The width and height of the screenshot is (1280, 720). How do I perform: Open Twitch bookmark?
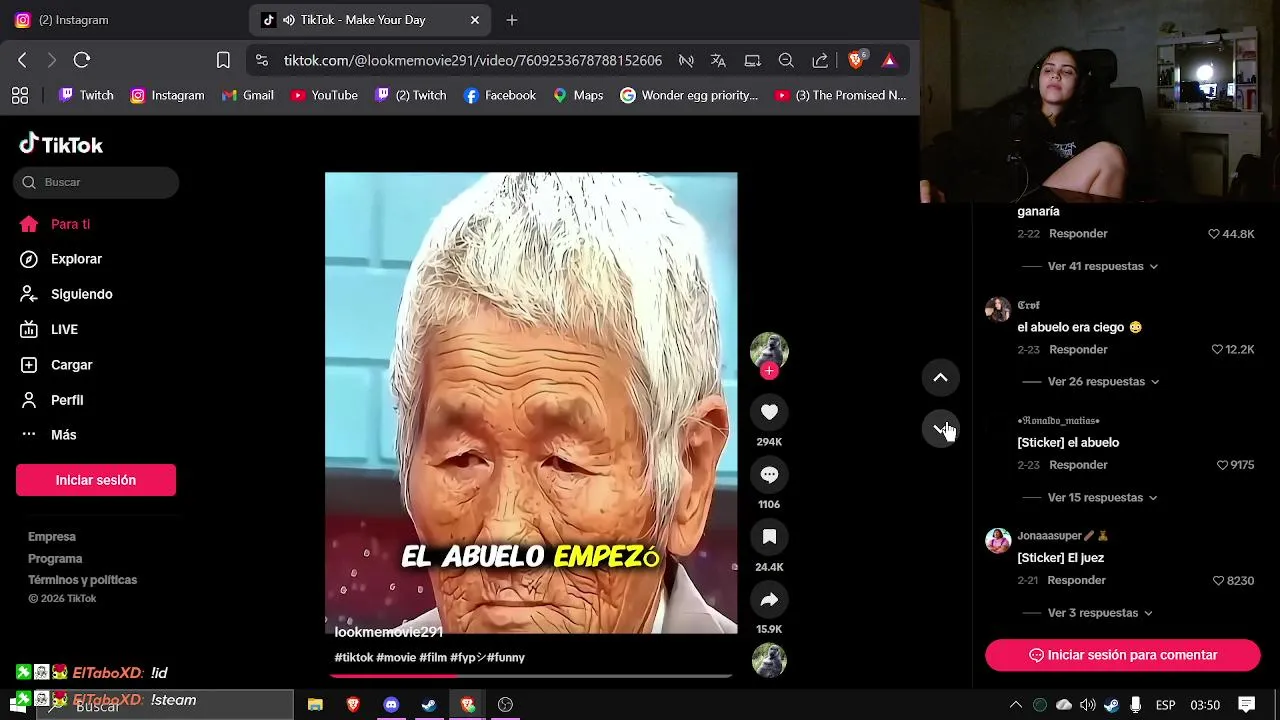86,95
